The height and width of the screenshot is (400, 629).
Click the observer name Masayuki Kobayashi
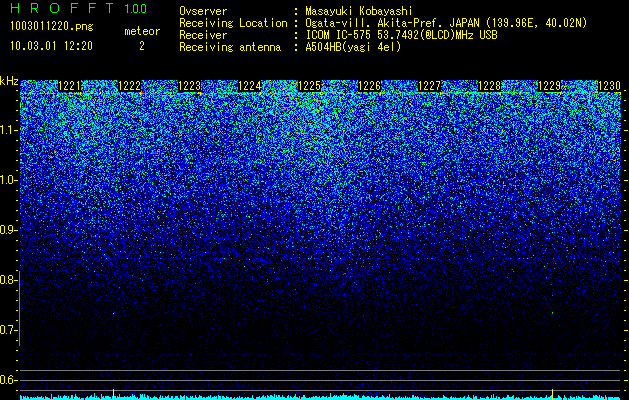pyautogui.click(x=358, y=11)
